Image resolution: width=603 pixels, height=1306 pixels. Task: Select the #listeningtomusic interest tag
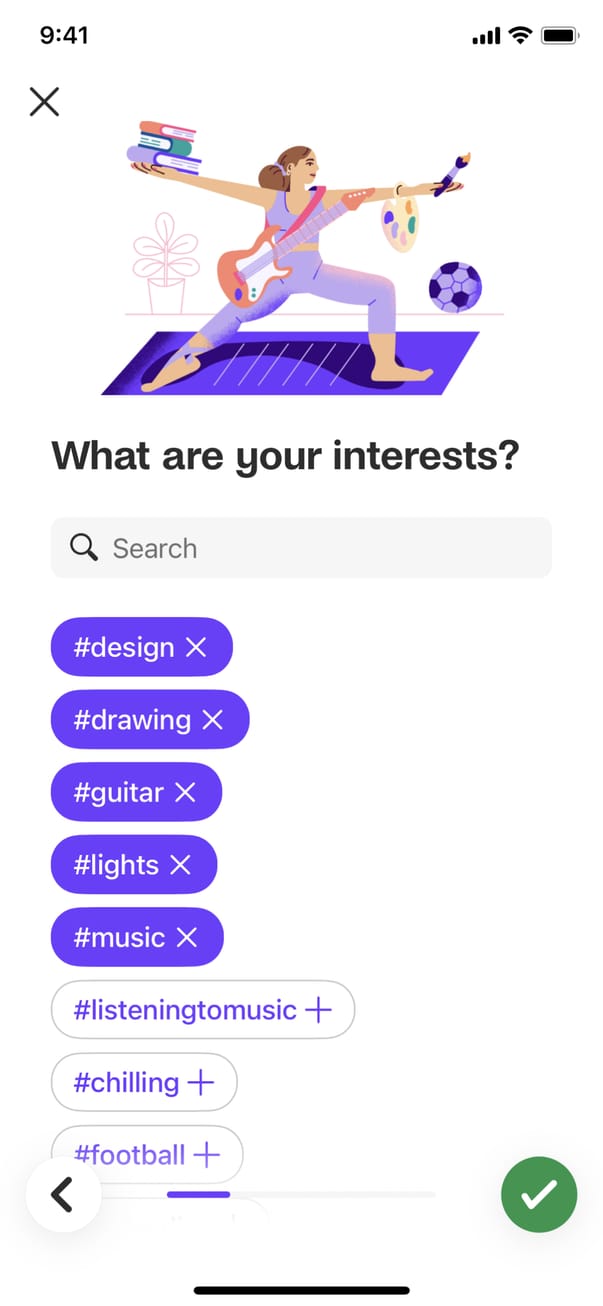(x=185, y=1010)
